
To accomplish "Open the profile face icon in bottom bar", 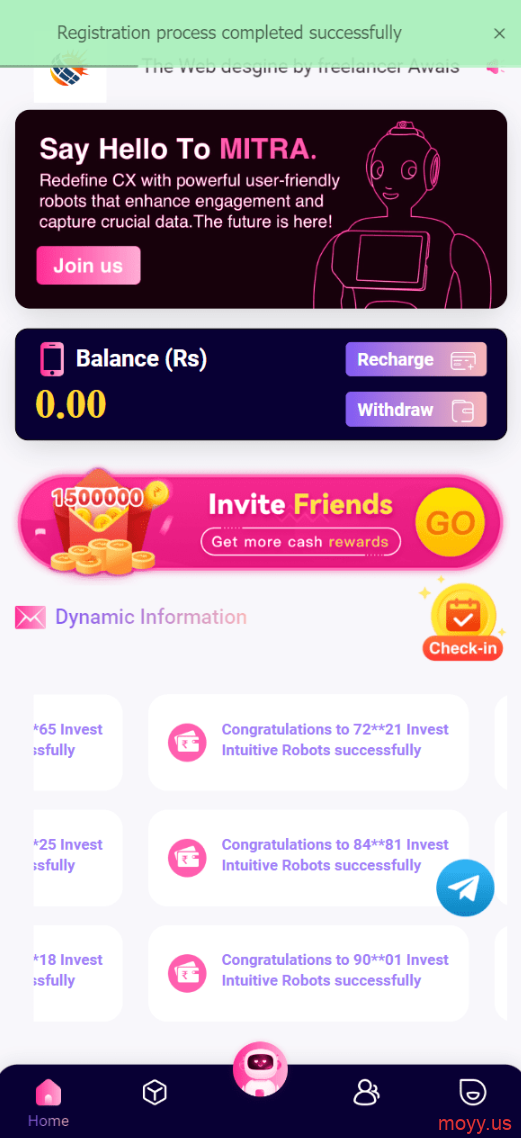I will (472, 1092).
